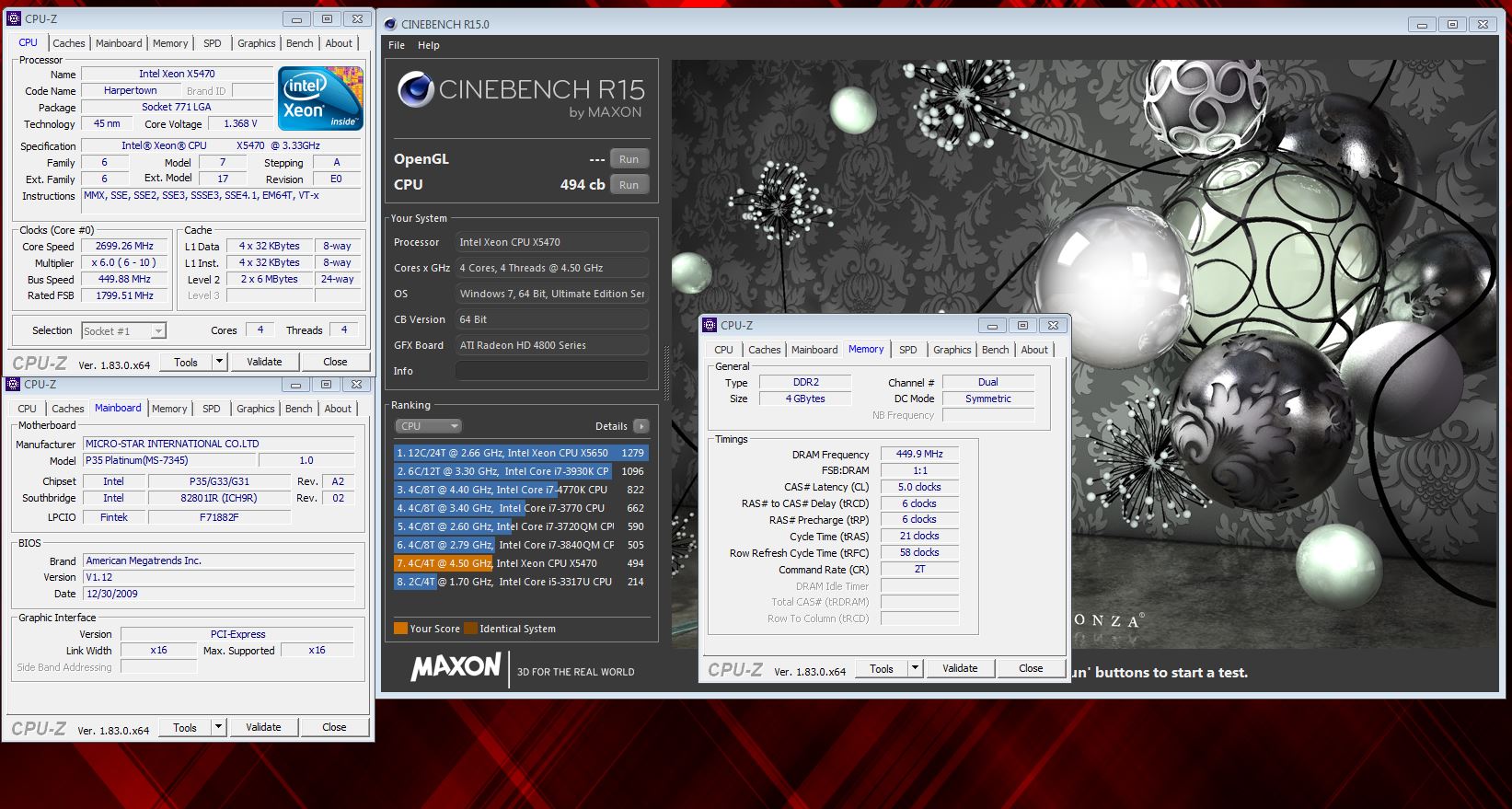The image size is (1512, 809).
Task: Click the Identical System legend swatch
Action: click(x=470, y=629)
